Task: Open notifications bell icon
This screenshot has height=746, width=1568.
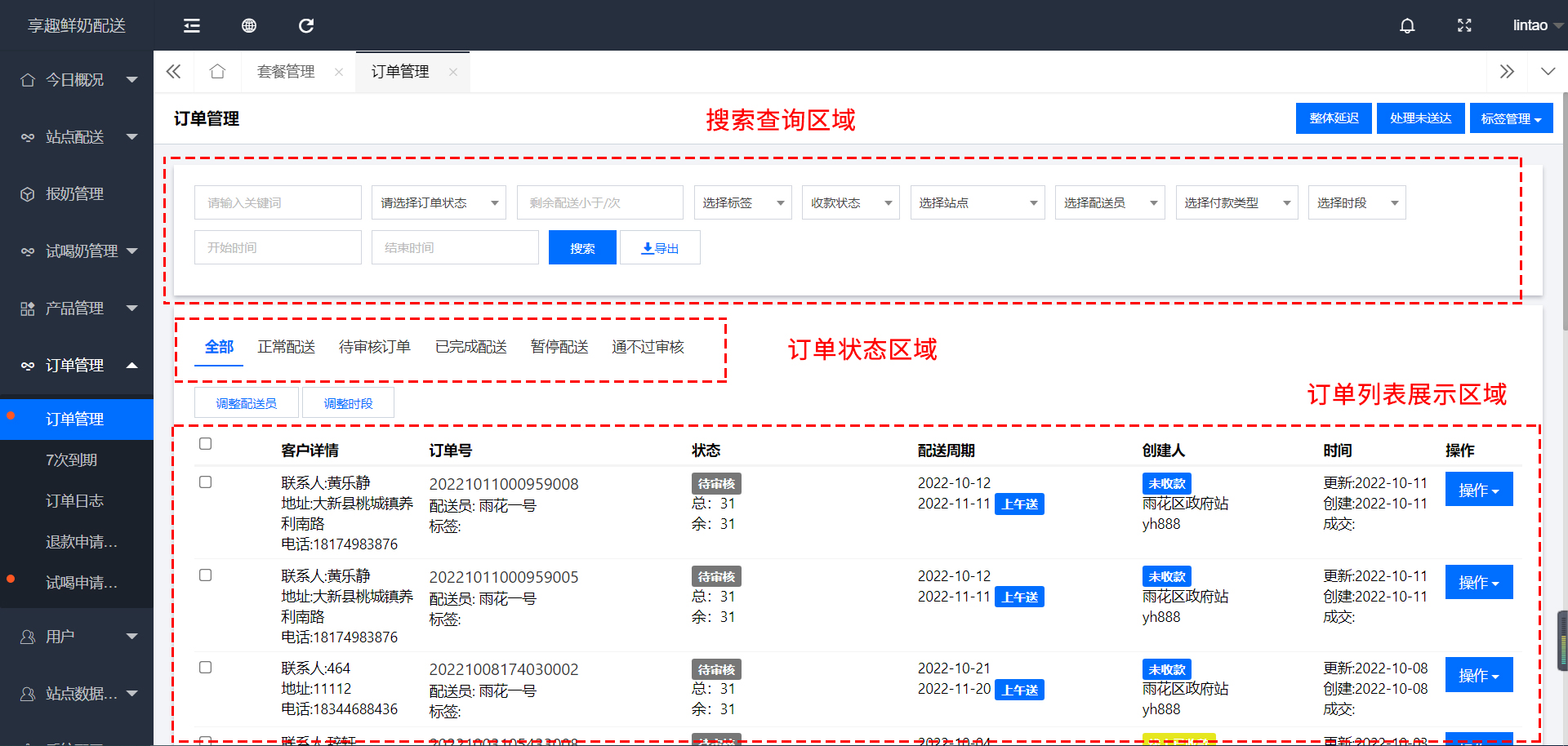Action: tap(1407, 26)
